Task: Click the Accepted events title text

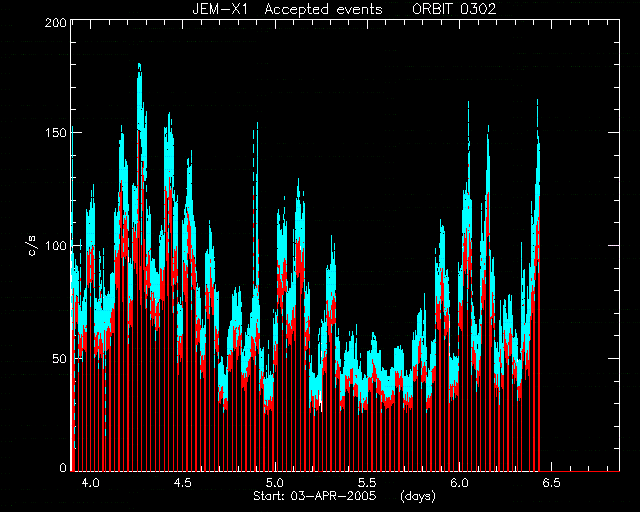Action: (x=323, y=9)
